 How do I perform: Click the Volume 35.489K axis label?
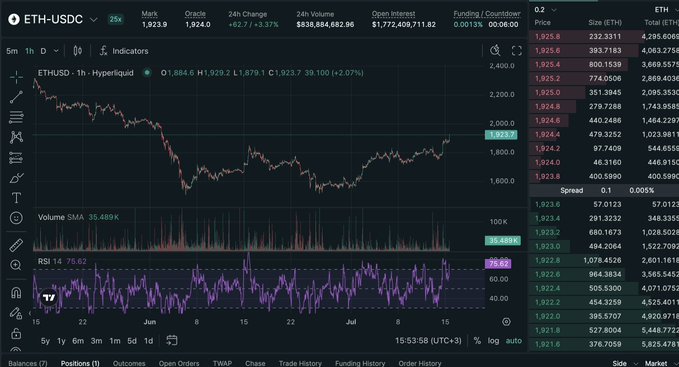(x=502, y=240)
